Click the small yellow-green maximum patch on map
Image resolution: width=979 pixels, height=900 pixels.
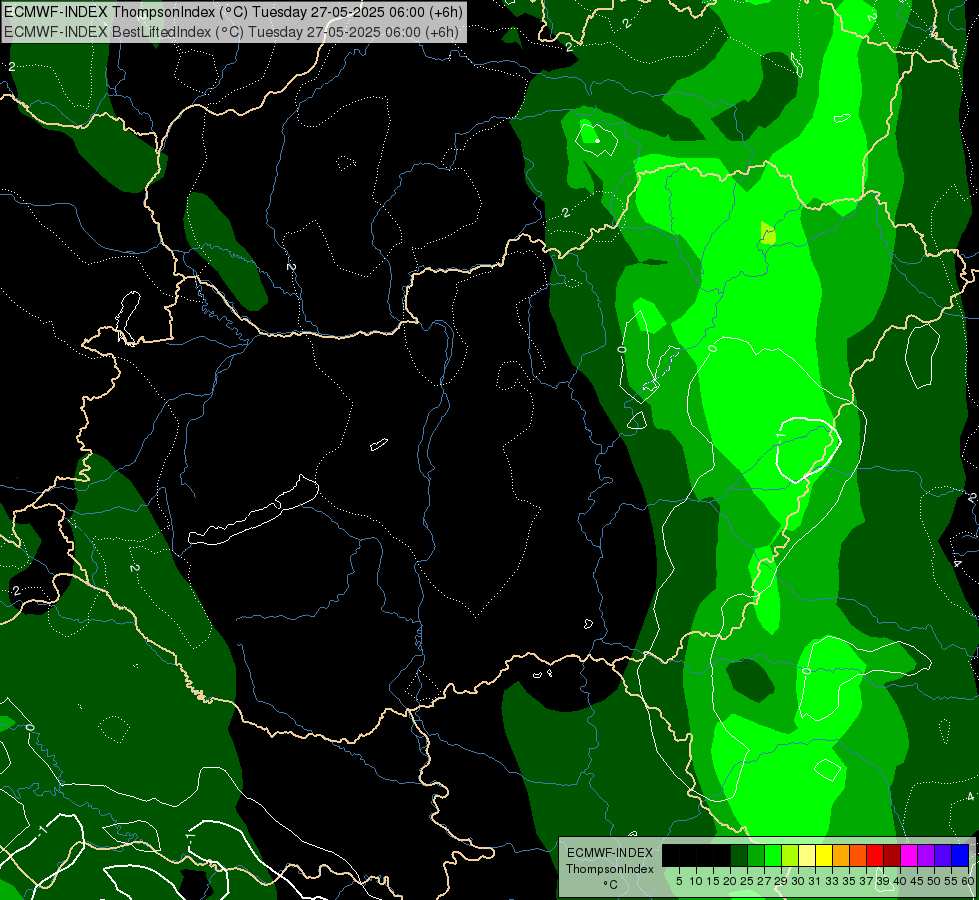coord(768,233)
